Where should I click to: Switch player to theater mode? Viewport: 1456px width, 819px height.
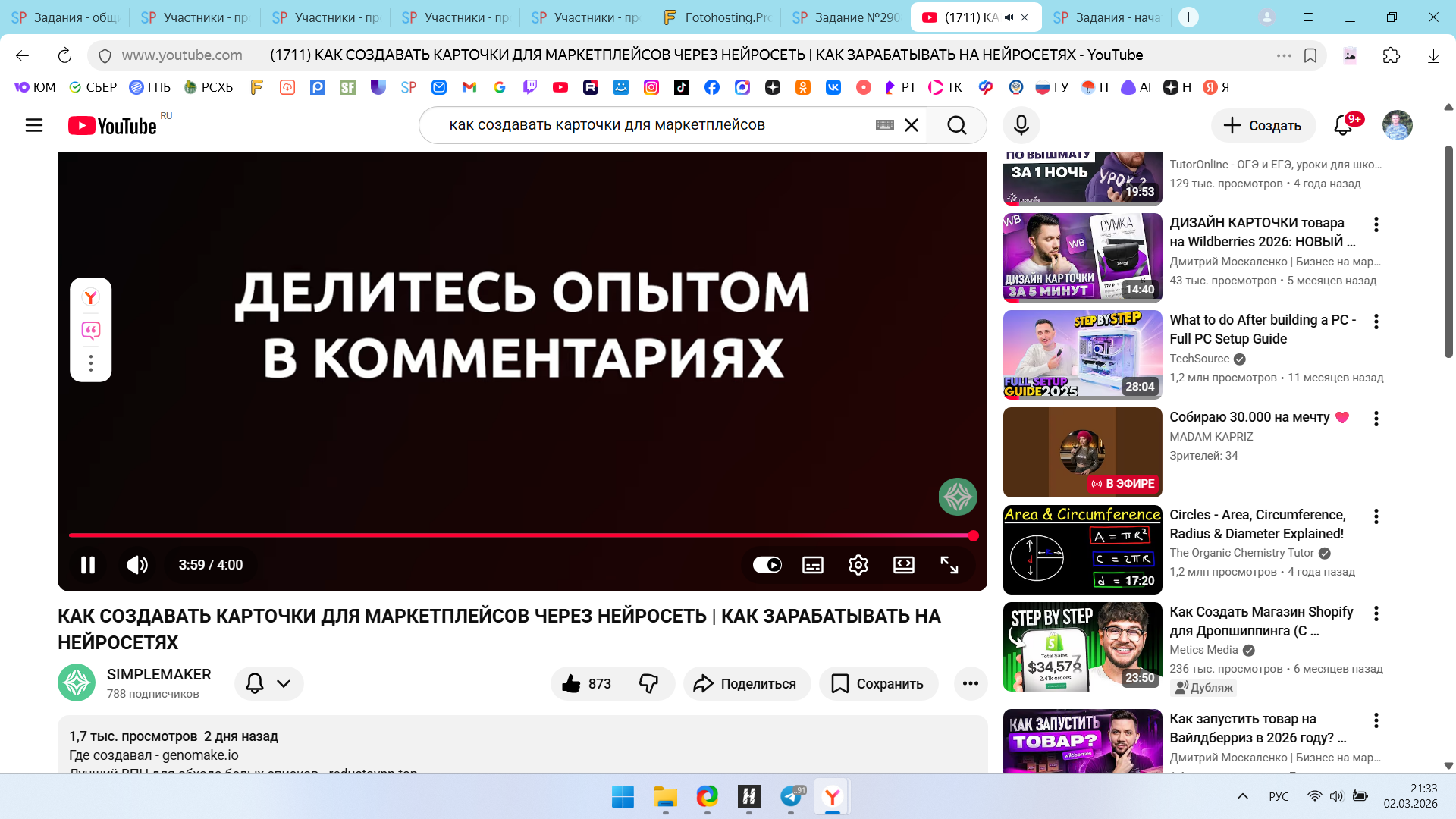[x=903, y=565]
